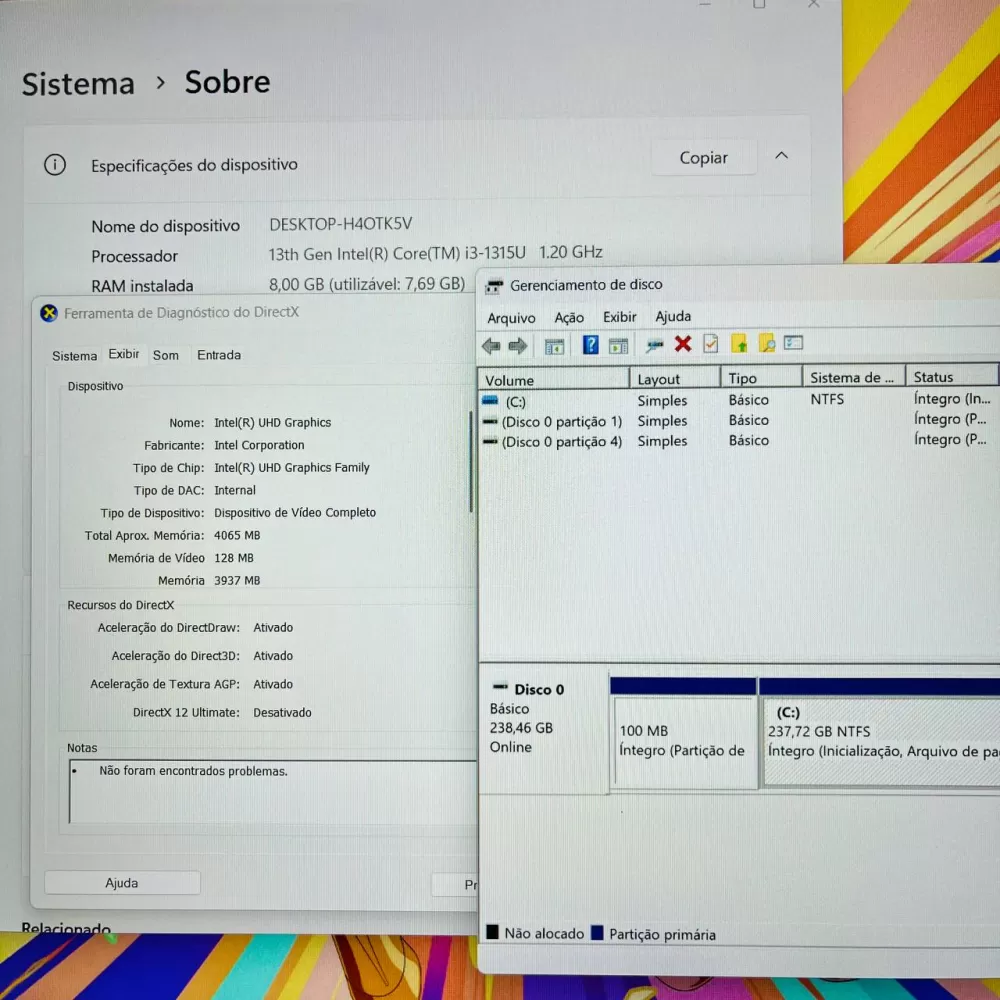Click Total Aprox. Memória value 4065 MB
The height and width of the screenshot is (1000, 1000).
click(237, 535)
